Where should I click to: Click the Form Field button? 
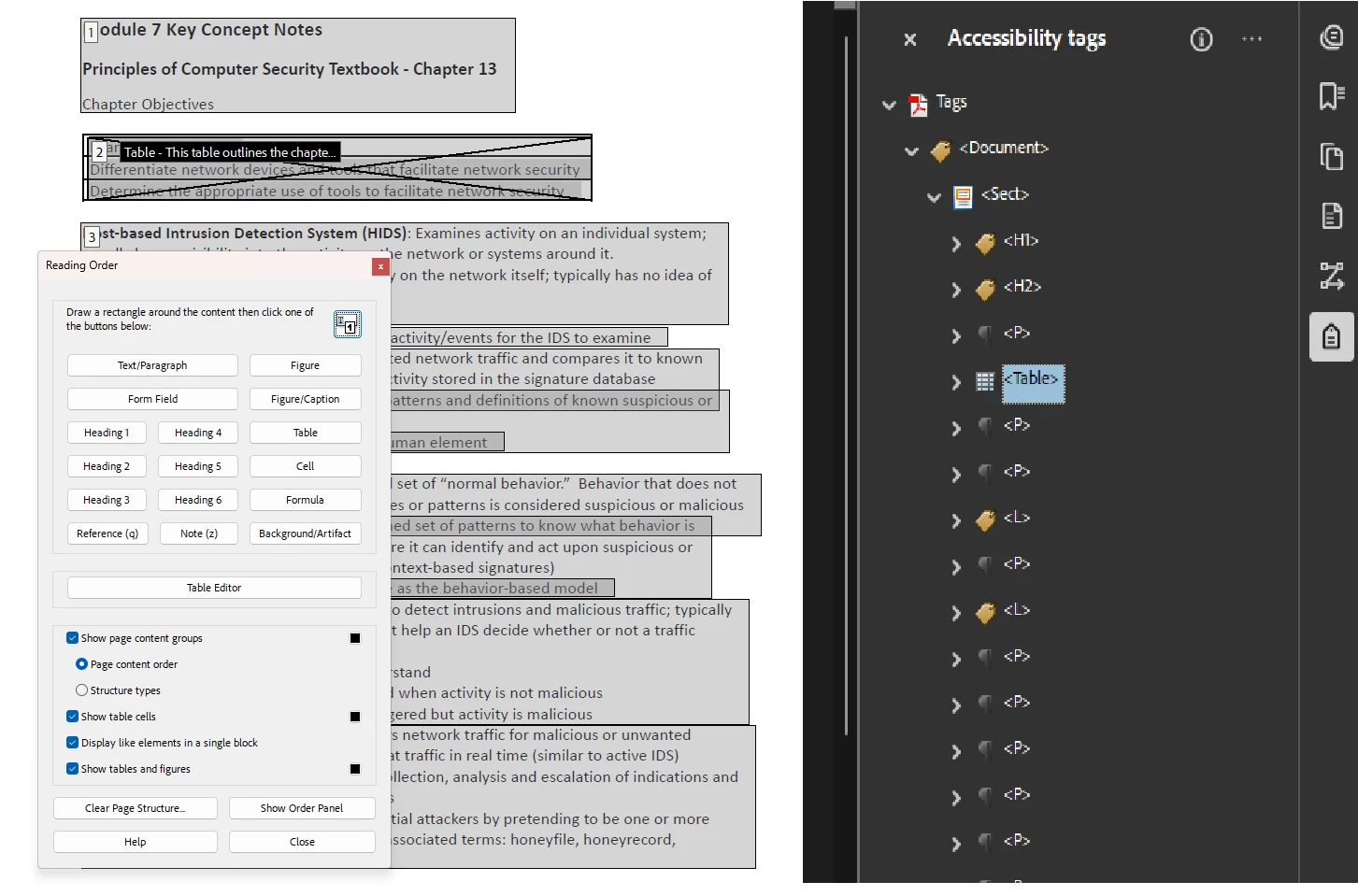tap(152, 399)
